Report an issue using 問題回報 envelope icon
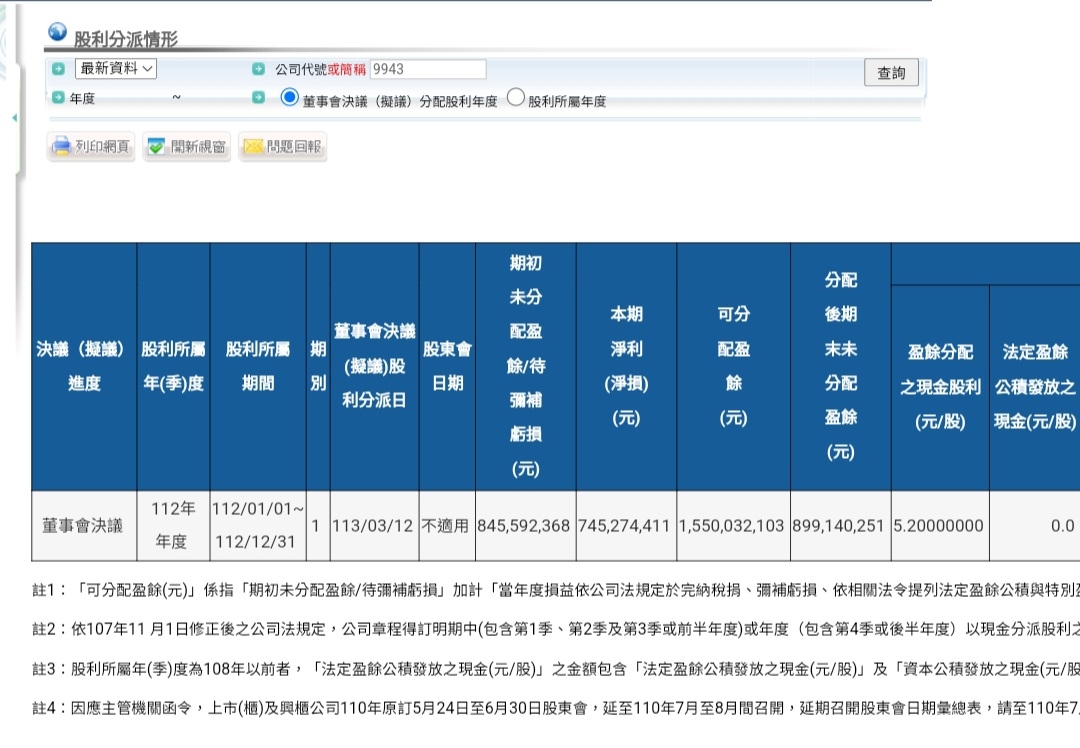The height and width of the screenshot is (748, 1080). click(x=282, y=147)
